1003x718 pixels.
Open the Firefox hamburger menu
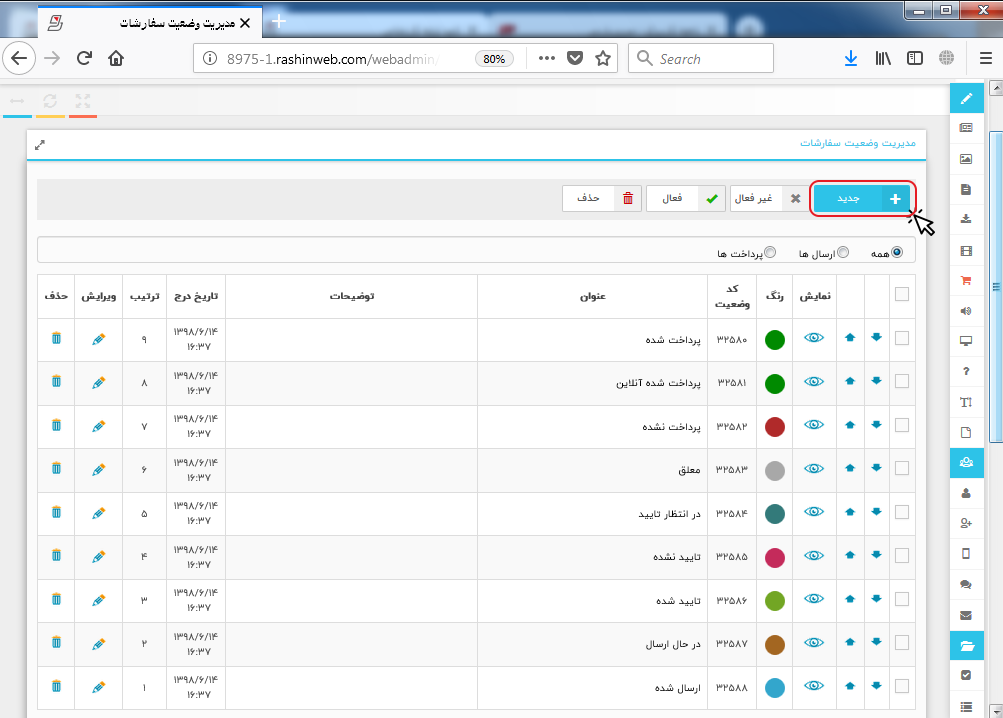(x=986, y=58)
